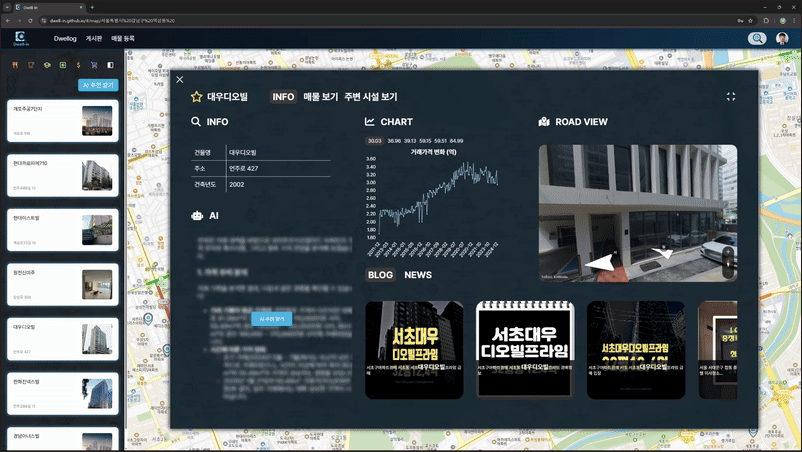The height and width of the screenshot is (452, 802).
Task: Open the browser tab search dropdown
Action: pyautogui.click(x=7, y=7)
